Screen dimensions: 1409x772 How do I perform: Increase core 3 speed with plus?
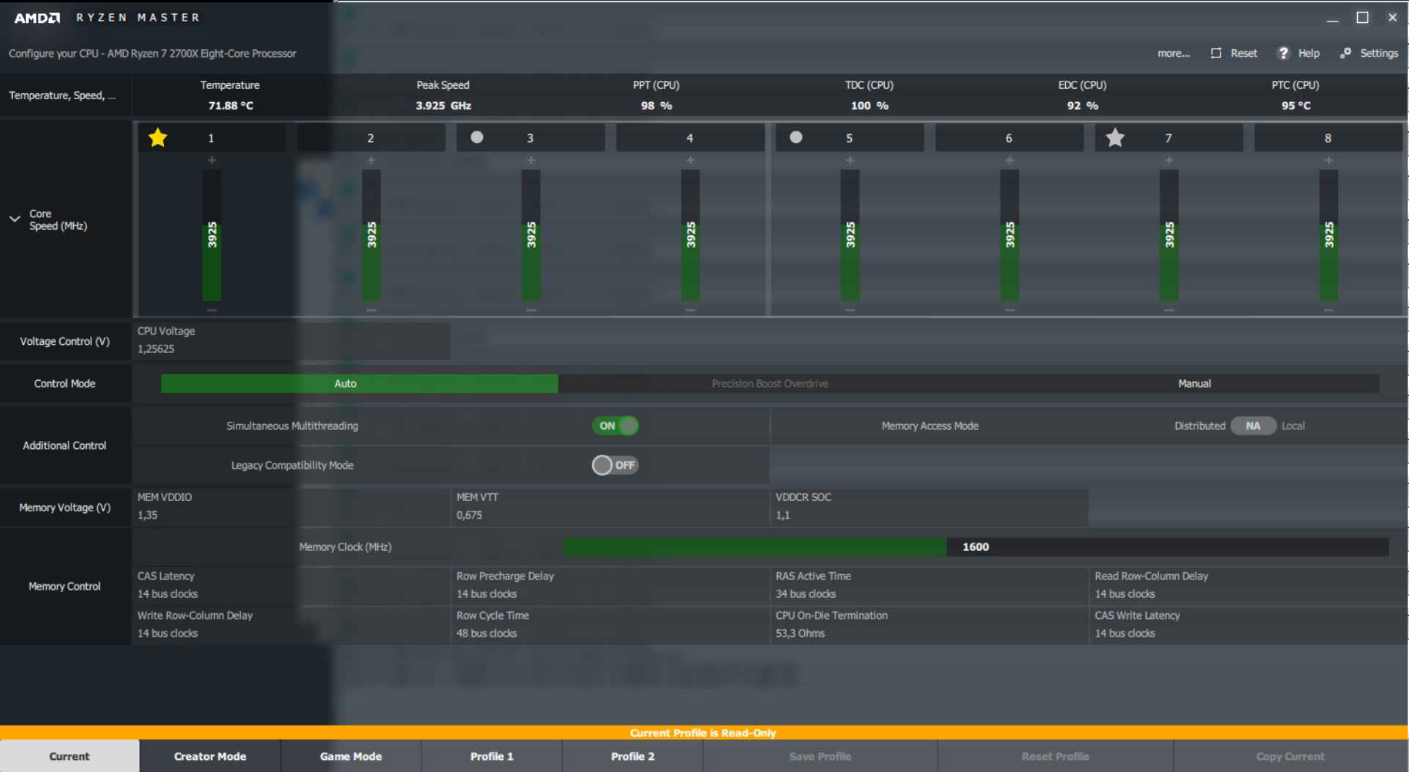tap(530, 160)
